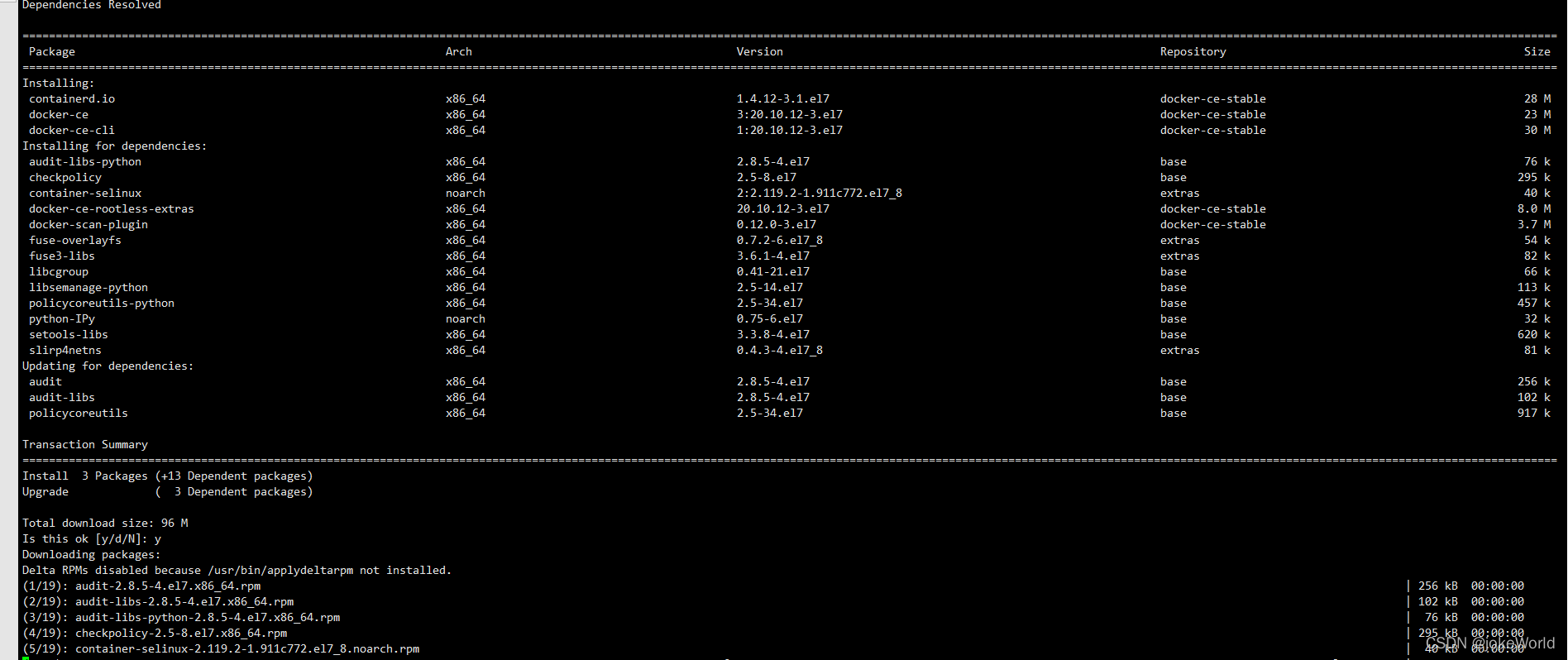
Task: Select extras repository of slirp4netns
Action: click(x=1180, y=350)
